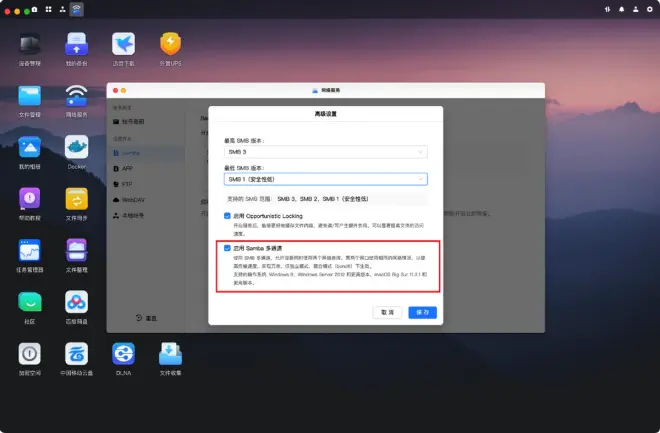Viewport: 660px width, 433px height.
Task: Open the DLNA desktop icon
Action: [123, 354]
